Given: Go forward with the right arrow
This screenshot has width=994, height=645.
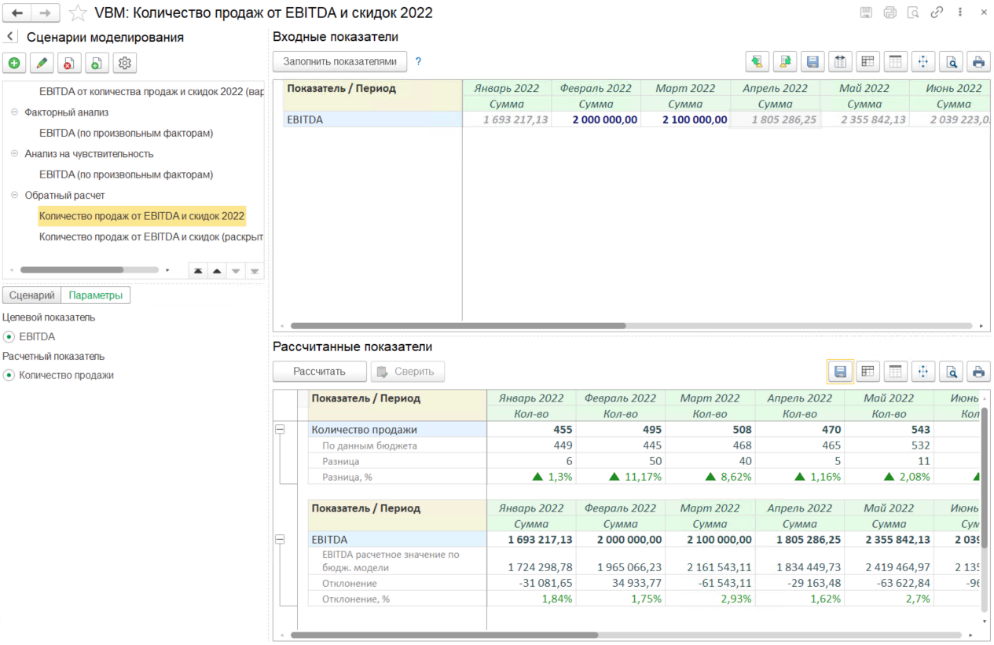Looking at the screenshot, I should (44, 13).
